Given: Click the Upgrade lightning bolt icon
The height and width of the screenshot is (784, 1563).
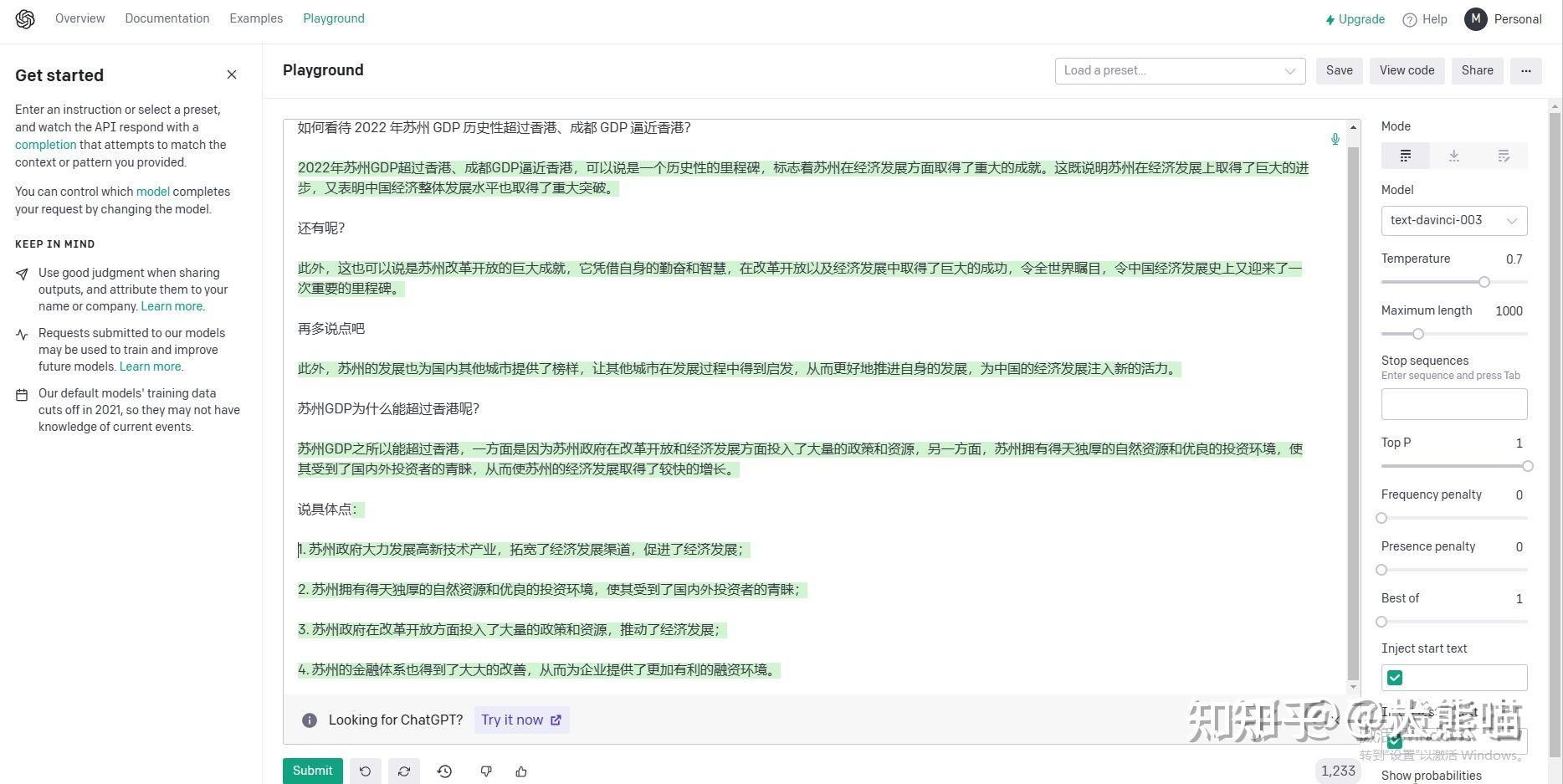Looking at the screenshot, I should [x=1330, y=20].
